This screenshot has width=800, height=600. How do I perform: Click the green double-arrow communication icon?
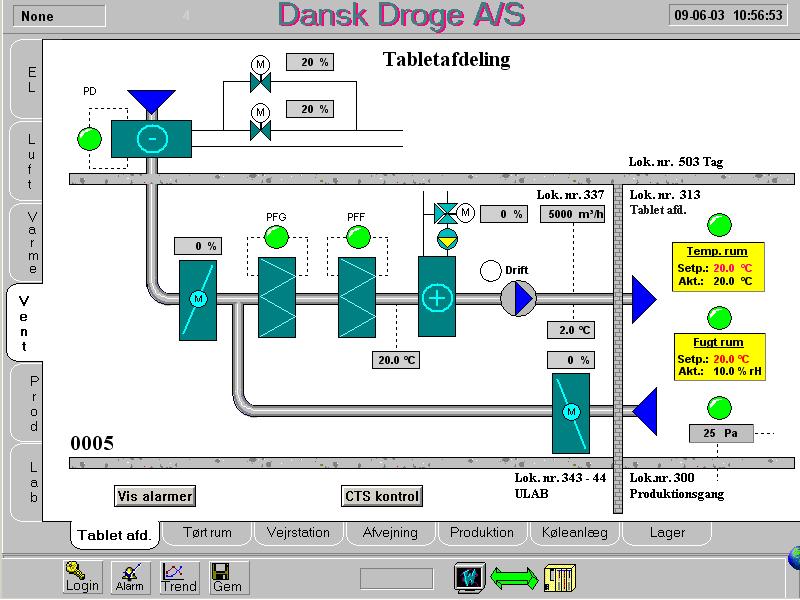[513, 577]
